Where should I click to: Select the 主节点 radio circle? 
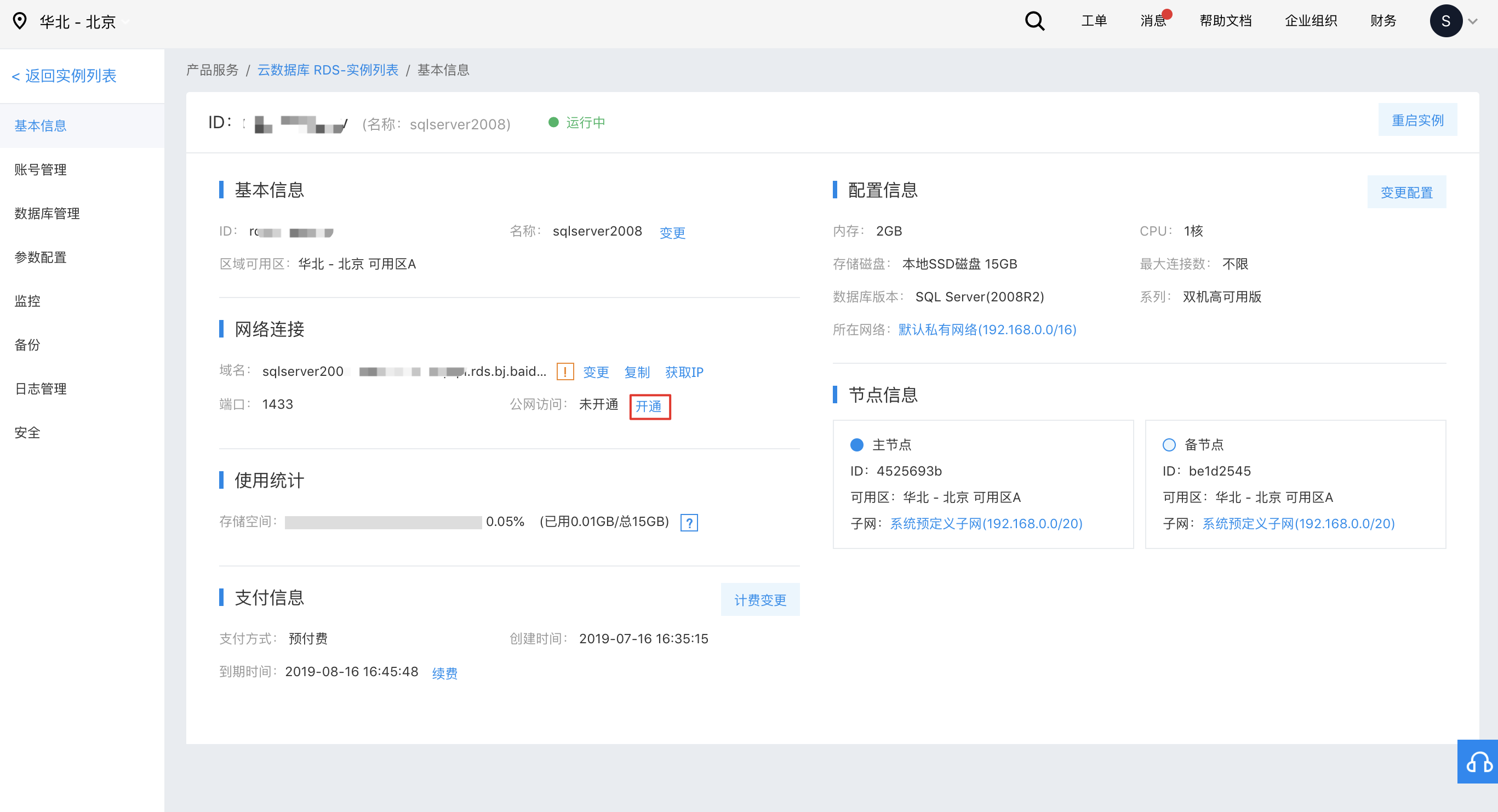[856, 445]
